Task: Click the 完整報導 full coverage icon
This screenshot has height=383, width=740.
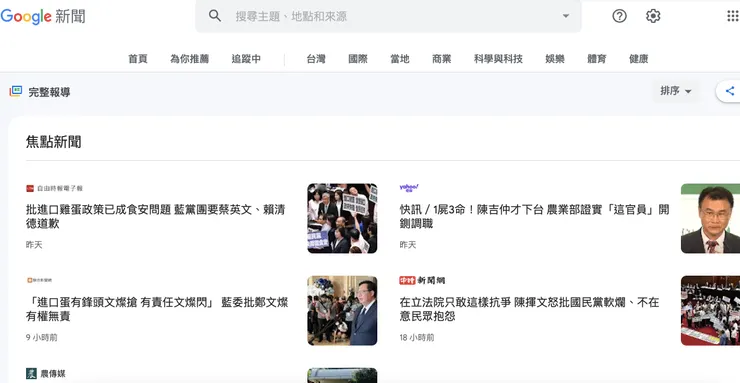Action: coord(16,91)
